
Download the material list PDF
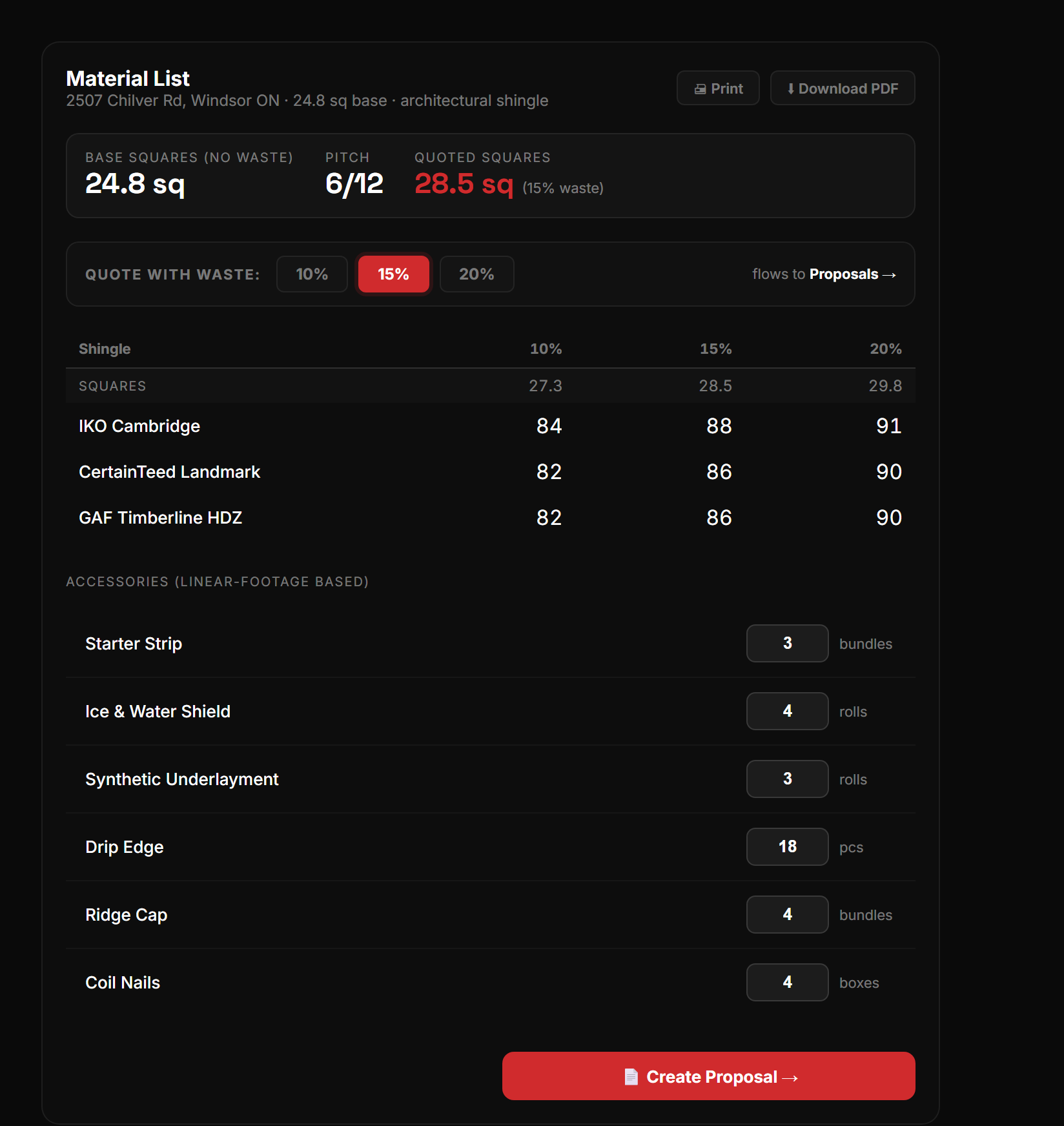(843, 88)
